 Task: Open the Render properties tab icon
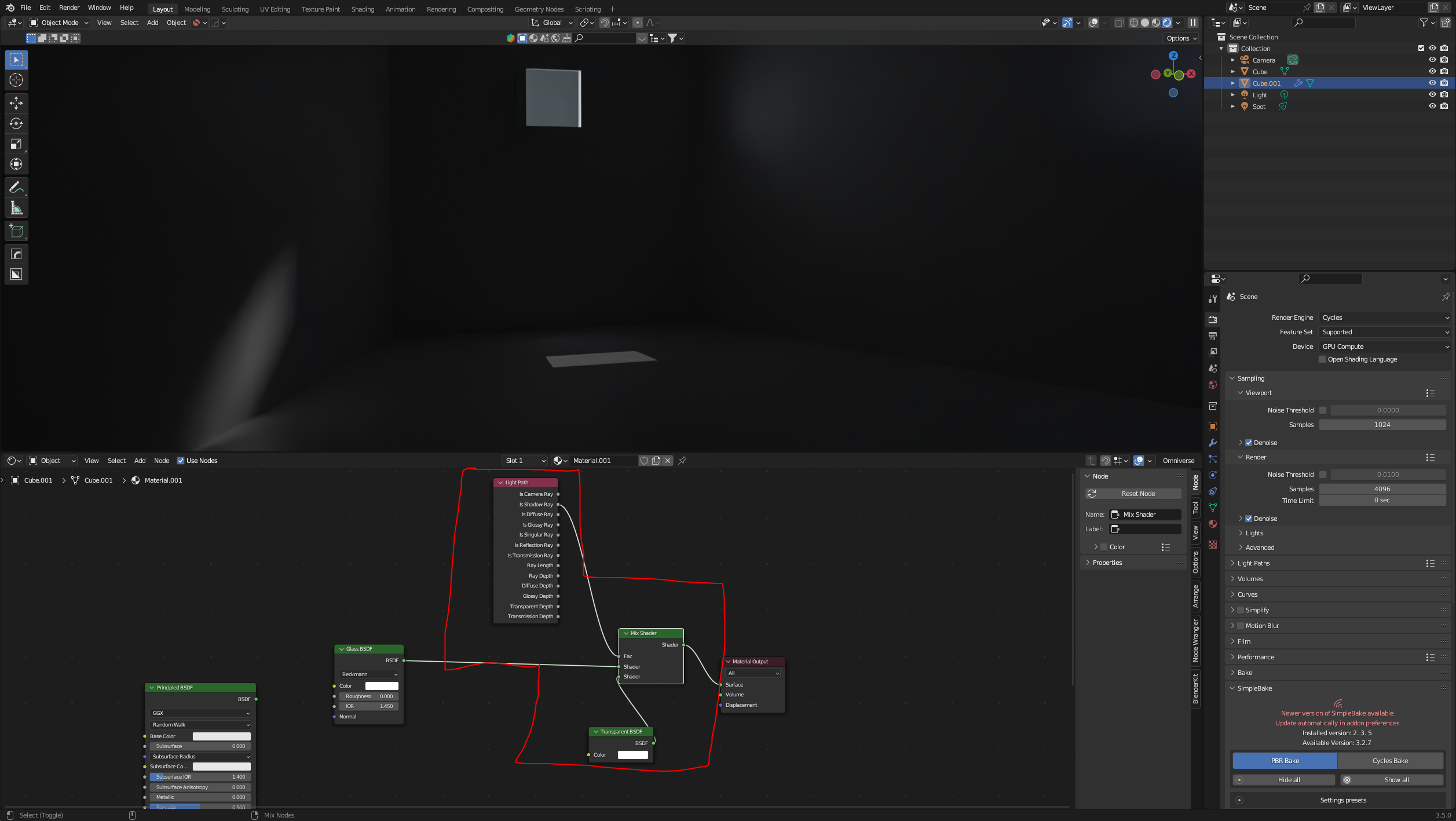pyautogui.click(x=1213, y=319)
